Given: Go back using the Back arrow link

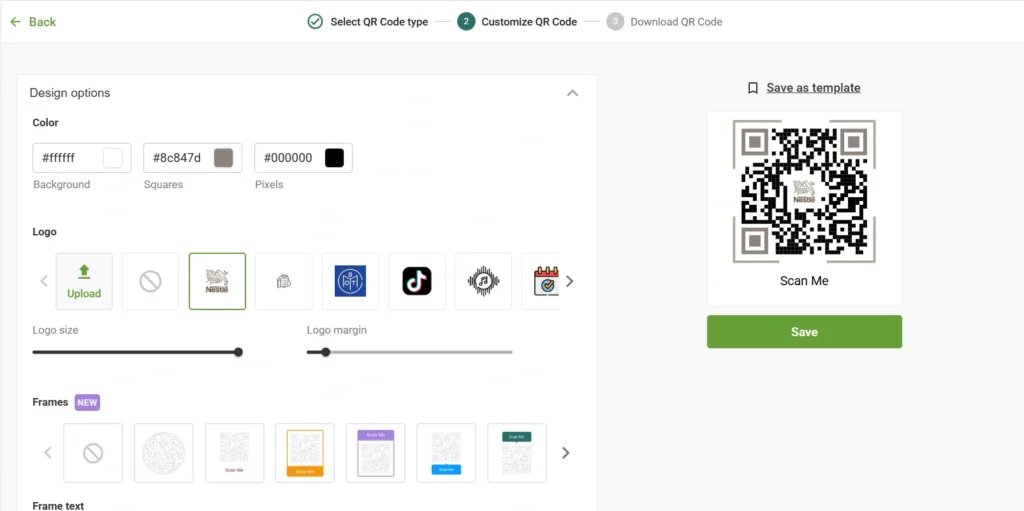Looking at the screenshot, I should click(x=33, y=22).
